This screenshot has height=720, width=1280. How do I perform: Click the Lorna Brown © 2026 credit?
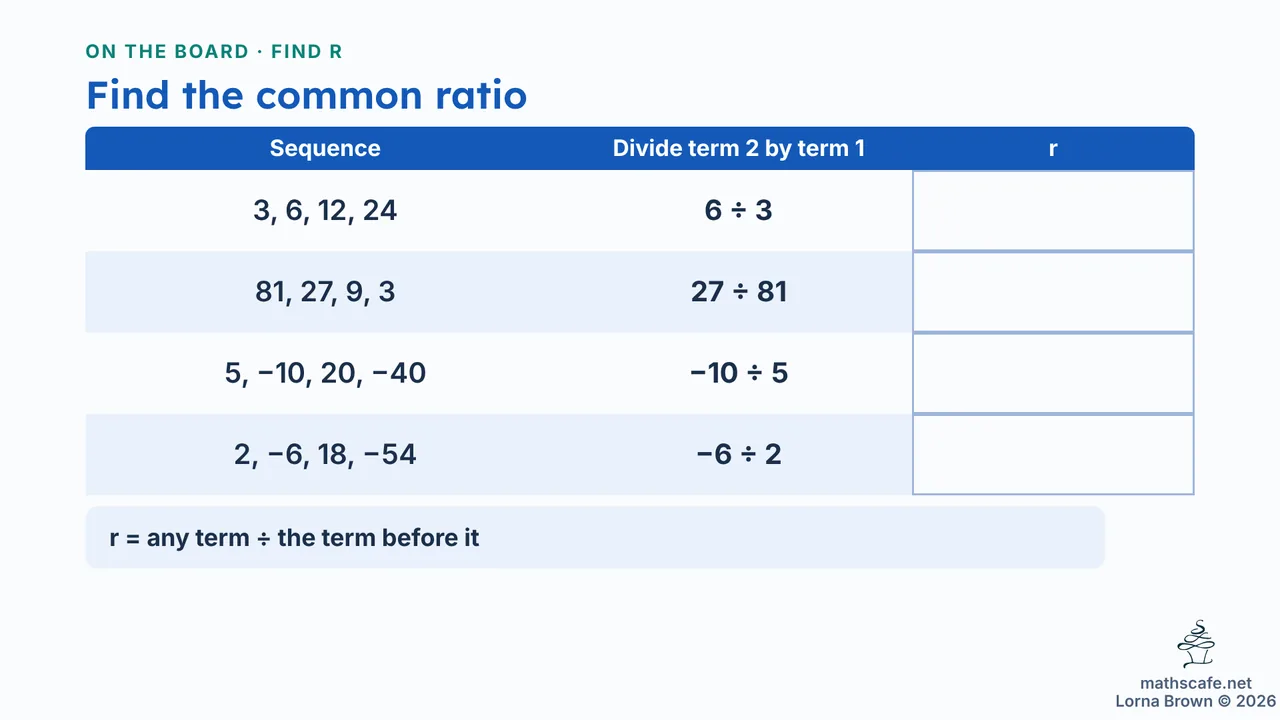tap(1195, 701)
